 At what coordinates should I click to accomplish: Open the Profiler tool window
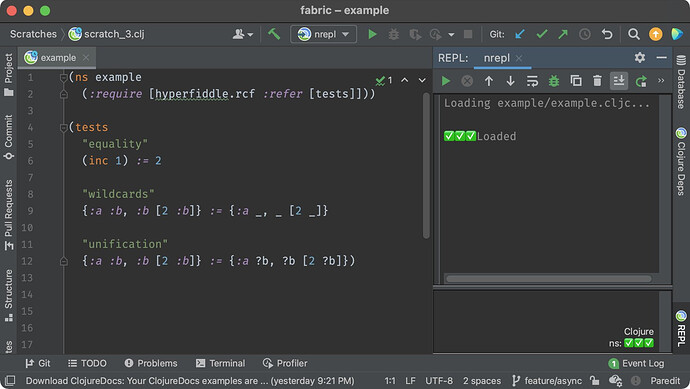pyautogui.click(x=285, y=363)
